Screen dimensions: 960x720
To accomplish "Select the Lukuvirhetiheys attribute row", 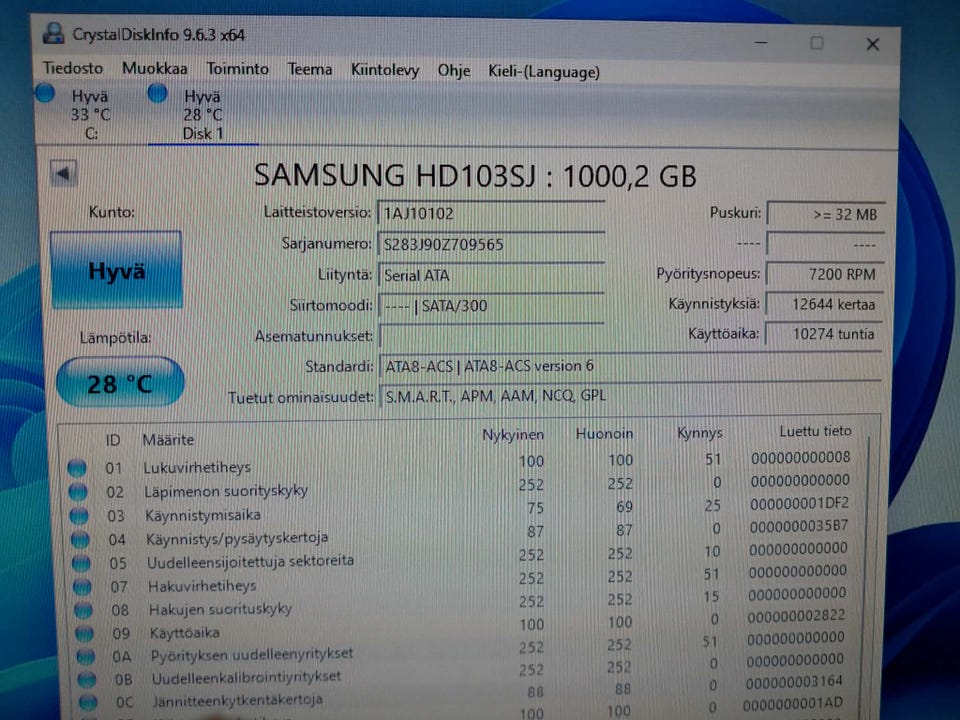I will click(x=459, y=463).
